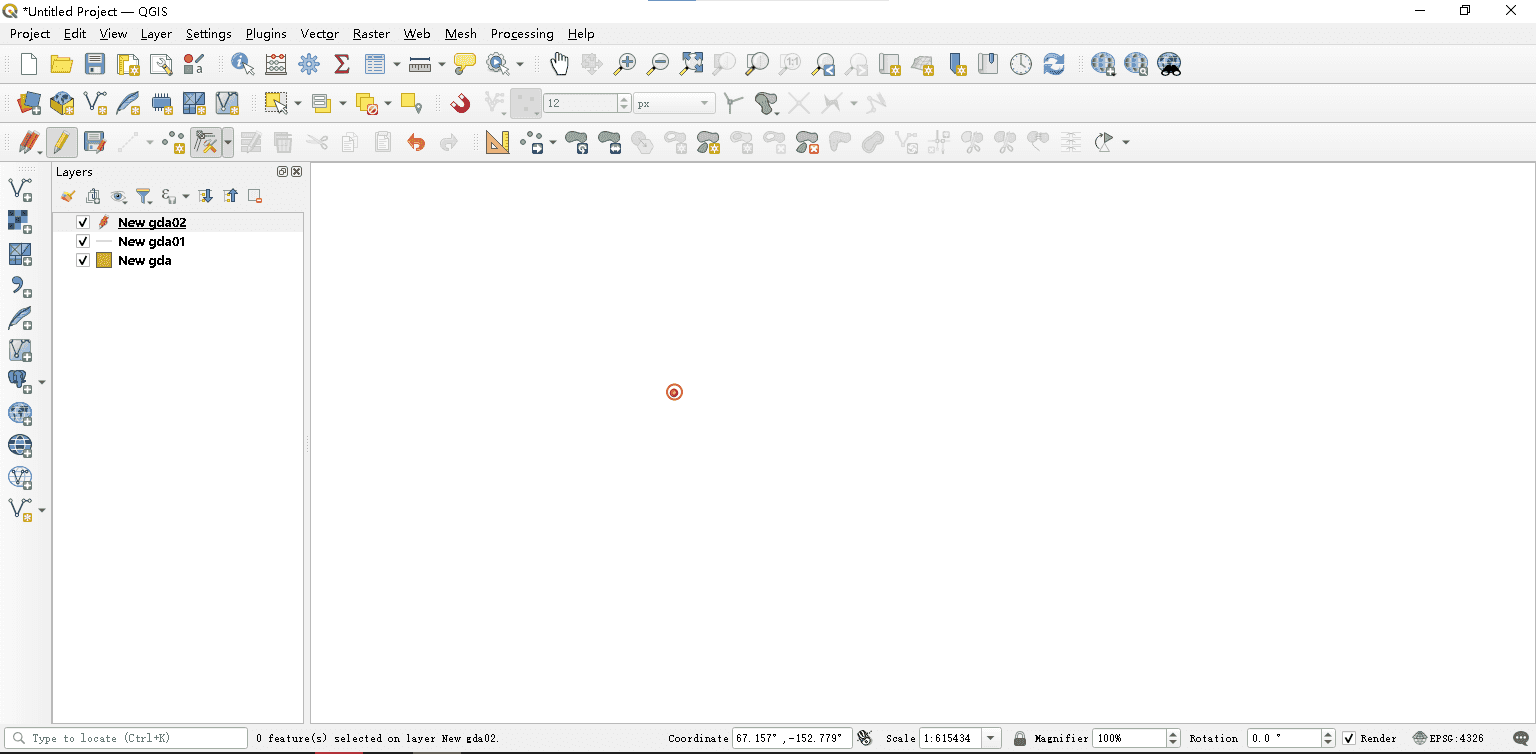Toggle the Render checkbox
Viewport: 1536px width, 754px height.
click(1349, 738)
